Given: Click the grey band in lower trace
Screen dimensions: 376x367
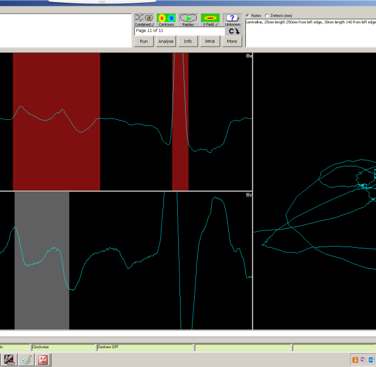Looking at the screenshot, I should click(42, 261).
